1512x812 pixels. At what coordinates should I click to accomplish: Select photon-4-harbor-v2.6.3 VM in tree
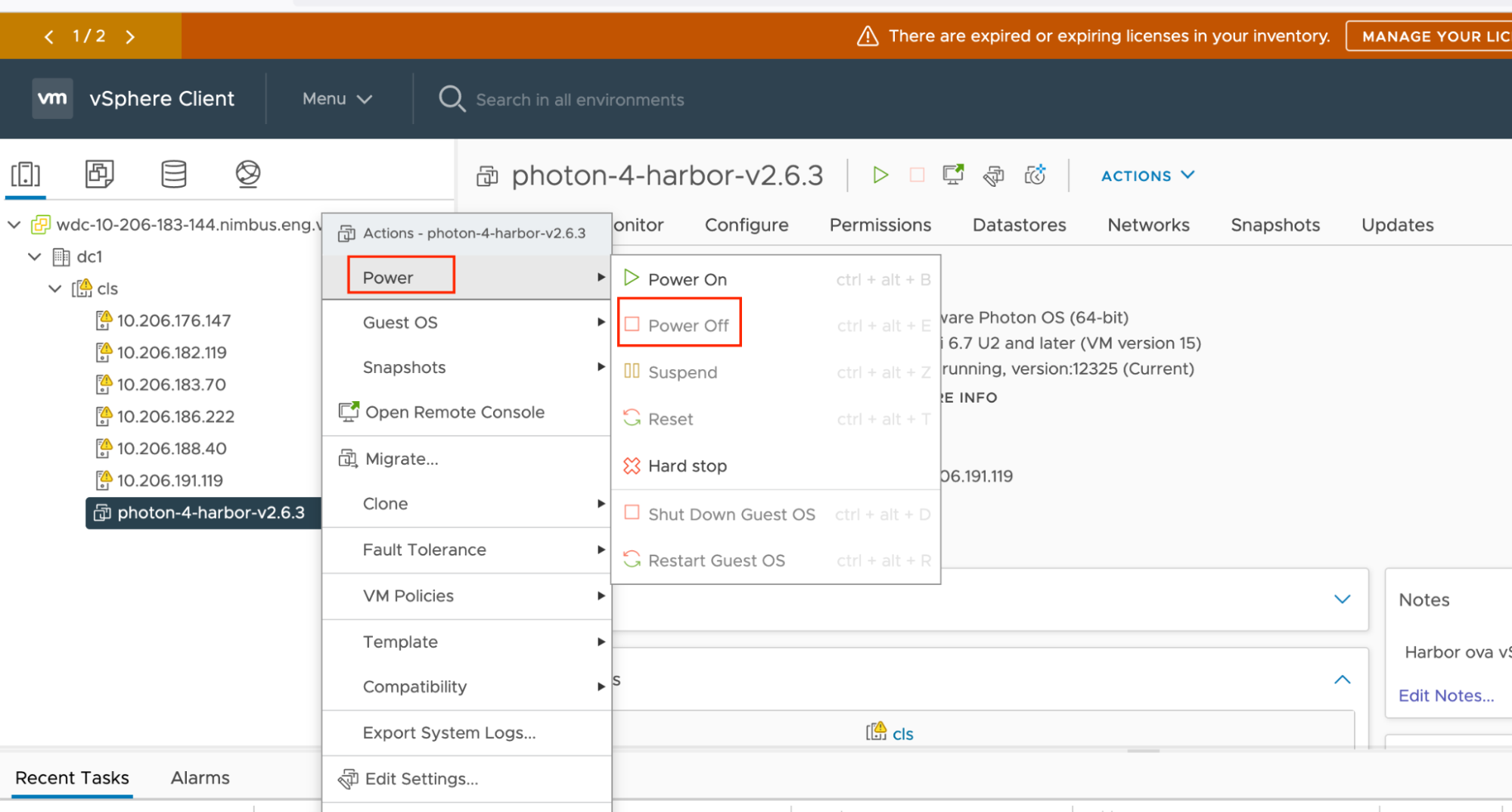[x=203, y=512]
